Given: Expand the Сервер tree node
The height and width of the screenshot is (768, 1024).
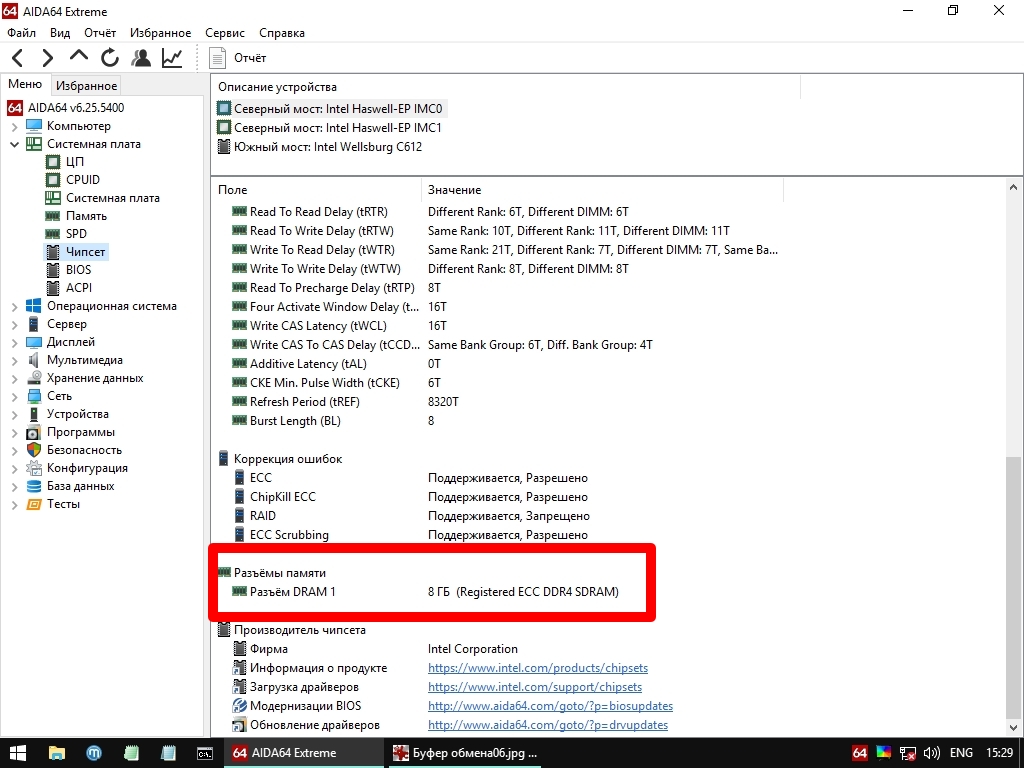Looking at the screenshot, I should click(x=14, y=325).
